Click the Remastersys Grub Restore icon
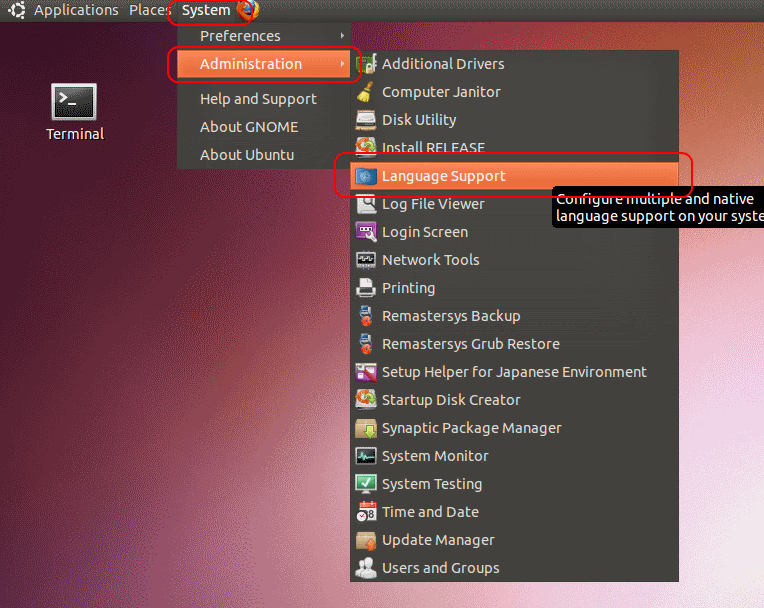The width and height of the screenshot is (764, 608). pyautogui.click(x=365, y=344)
